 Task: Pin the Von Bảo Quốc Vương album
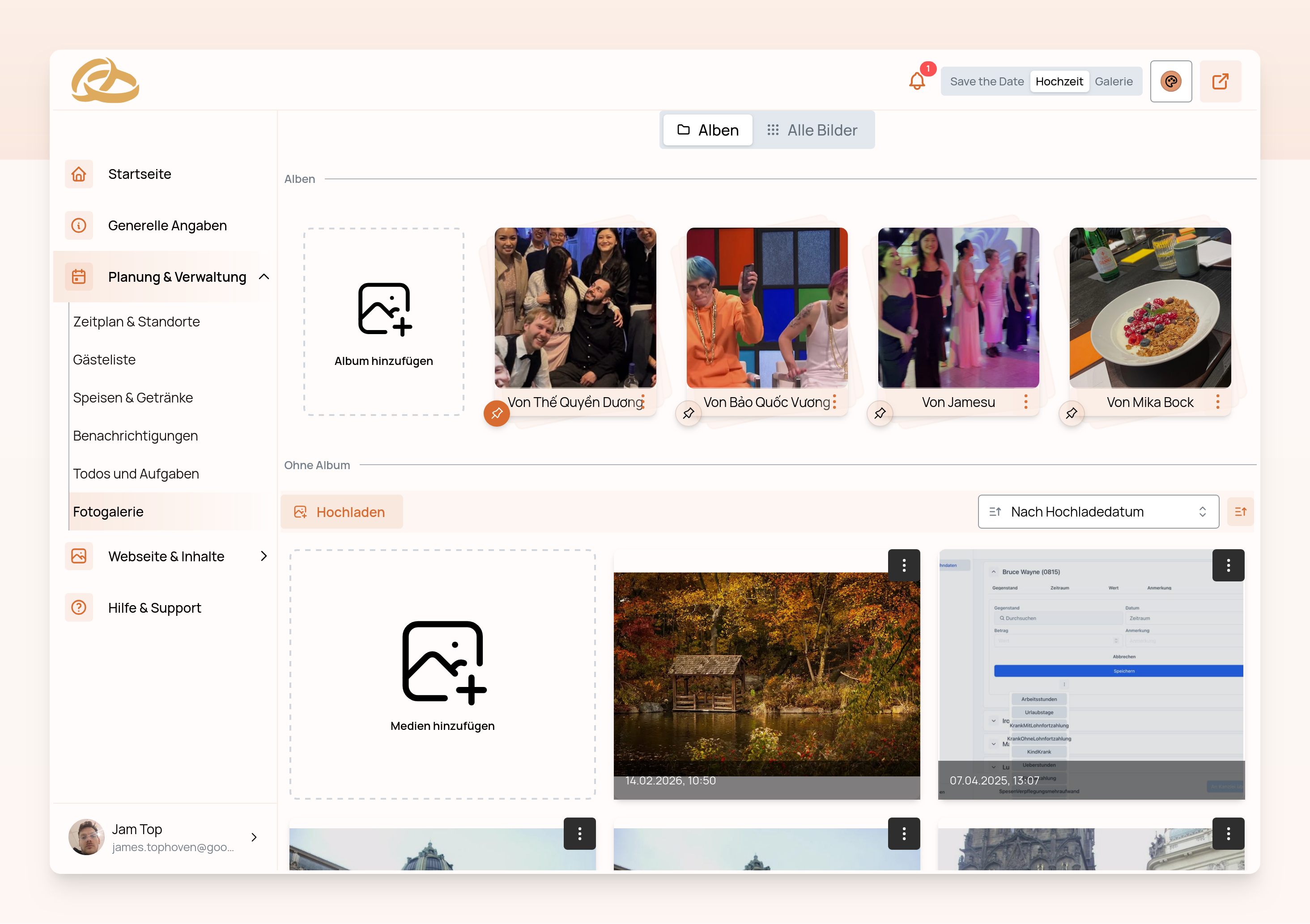(x=688, y=413)
